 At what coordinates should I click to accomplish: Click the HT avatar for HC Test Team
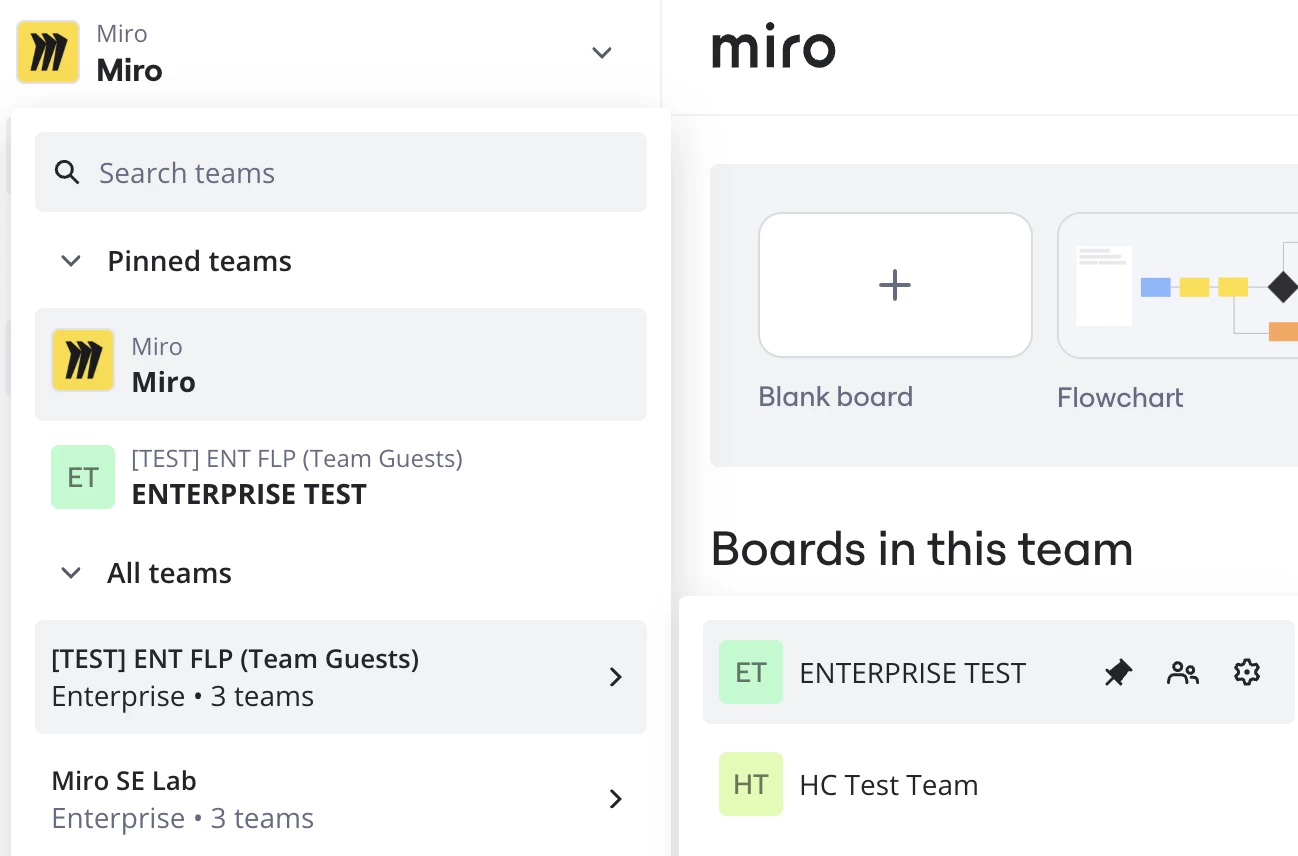[x=750, y=785]
